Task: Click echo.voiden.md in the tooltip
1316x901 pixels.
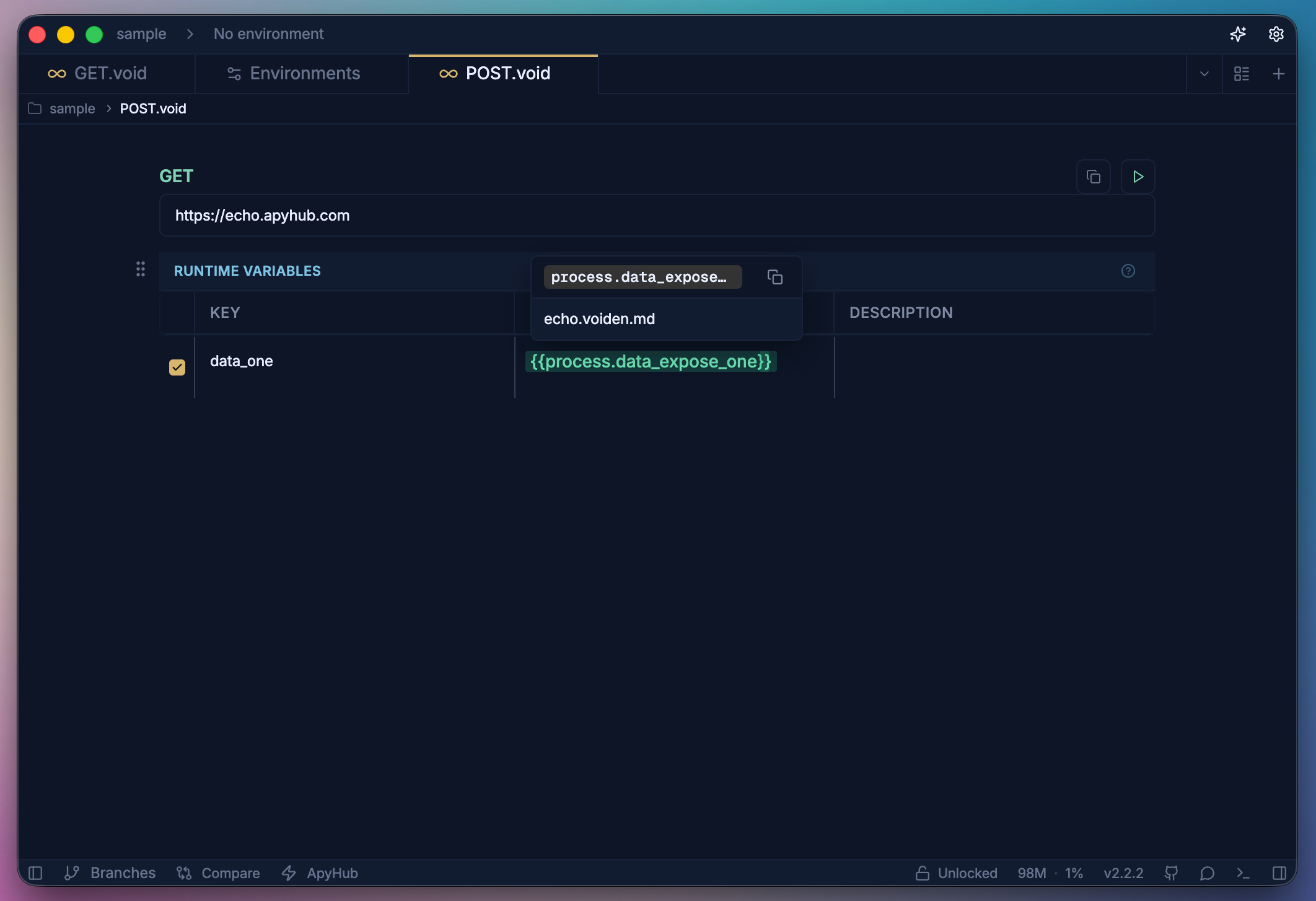Action: (599, 319)
